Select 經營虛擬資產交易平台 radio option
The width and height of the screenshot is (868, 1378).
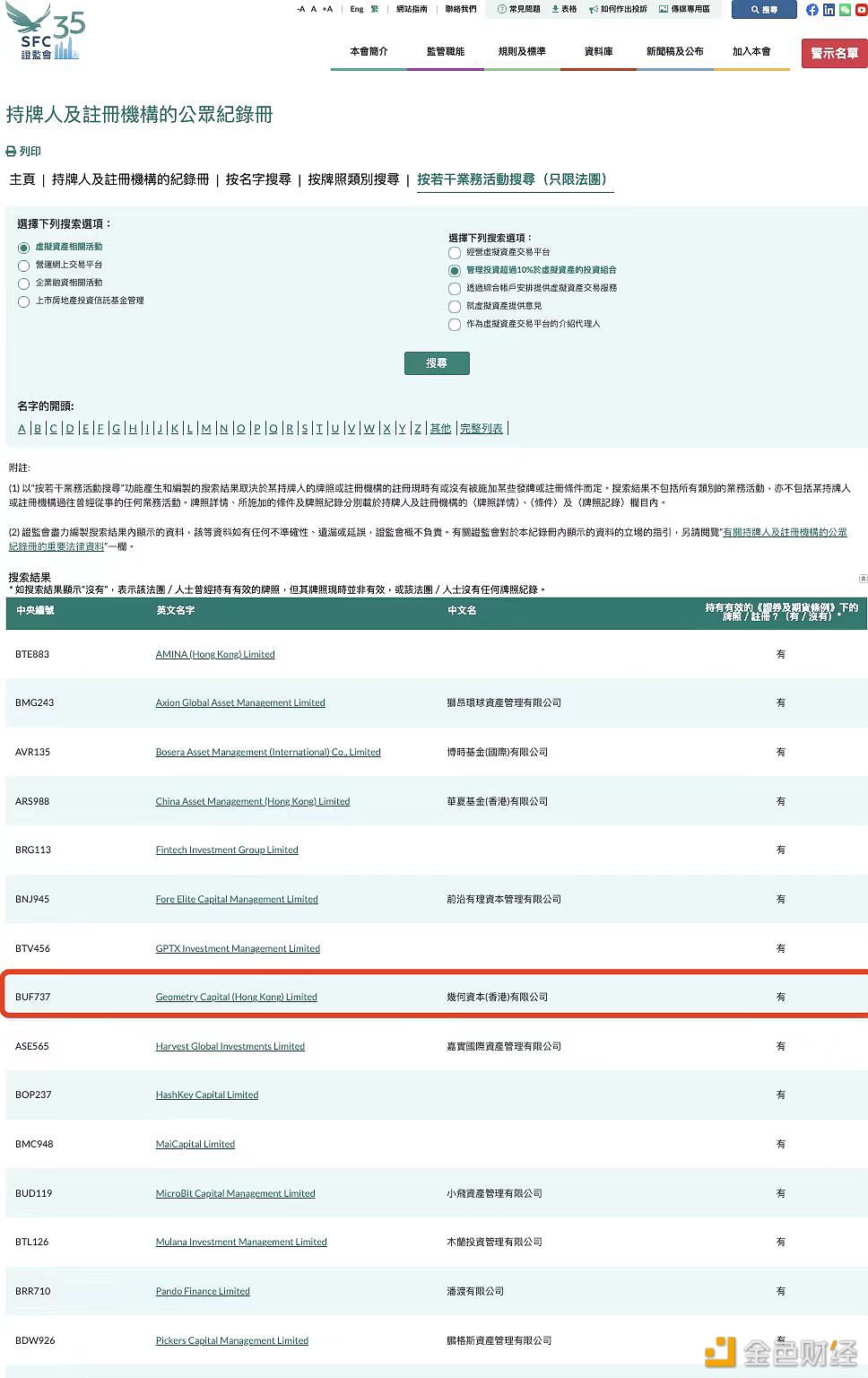point(455,253)
